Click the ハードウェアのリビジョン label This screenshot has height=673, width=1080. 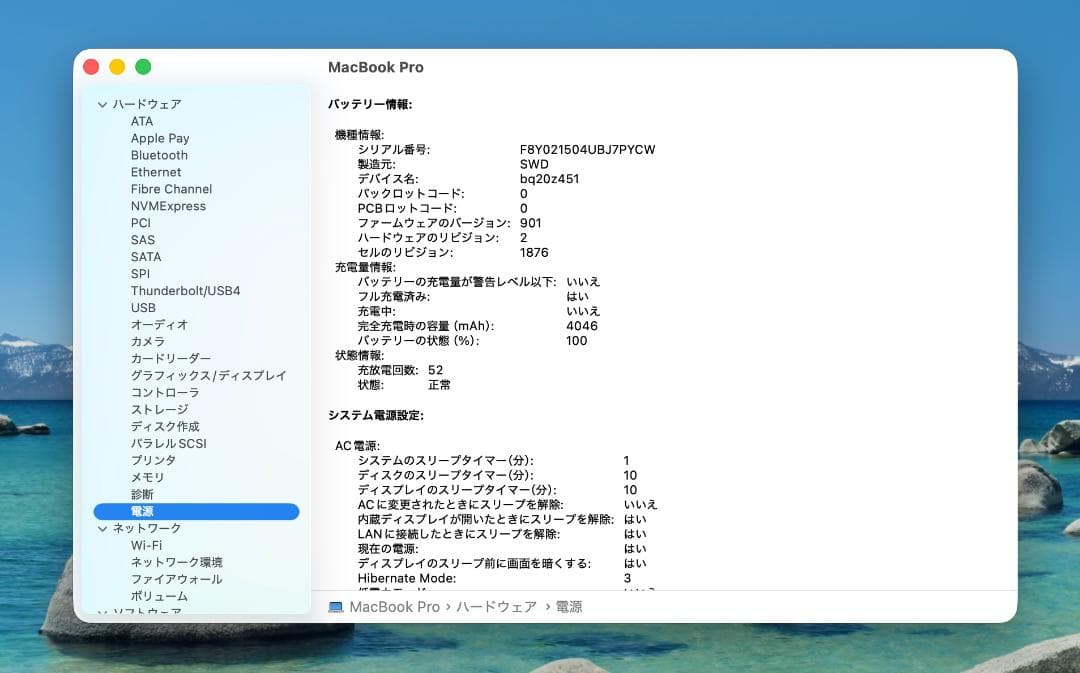pyautogui.click(x=428, y=238)
